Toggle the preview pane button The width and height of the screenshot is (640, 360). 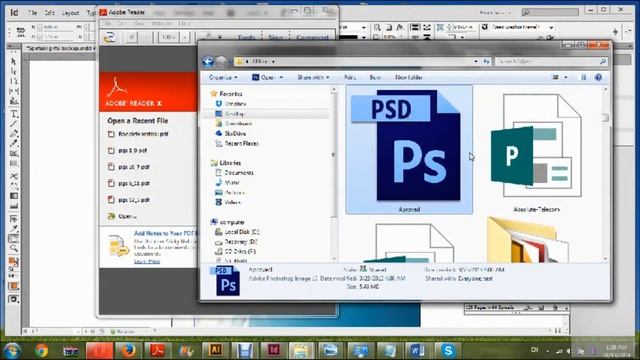click(583, 77)
